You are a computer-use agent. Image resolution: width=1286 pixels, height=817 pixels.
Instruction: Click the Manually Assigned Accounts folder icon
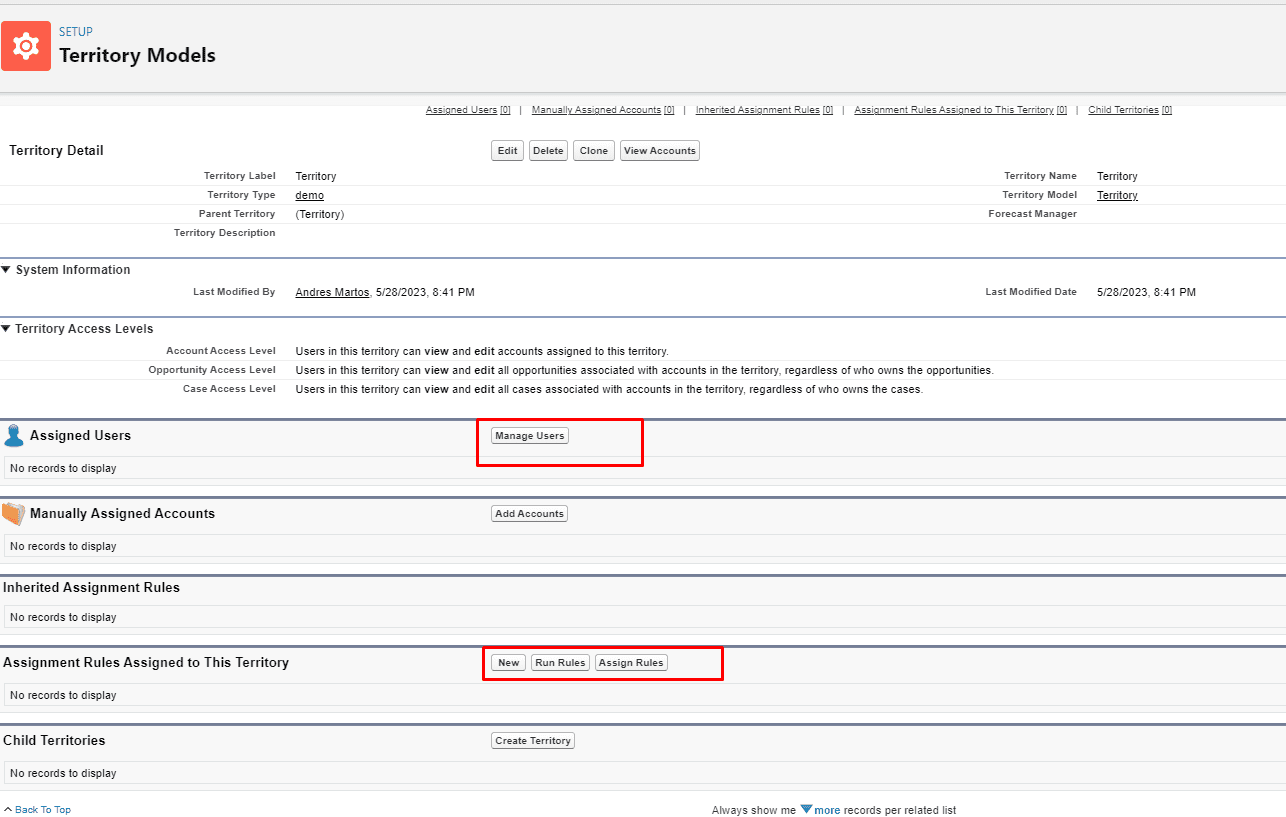click(x=13, y=514)
